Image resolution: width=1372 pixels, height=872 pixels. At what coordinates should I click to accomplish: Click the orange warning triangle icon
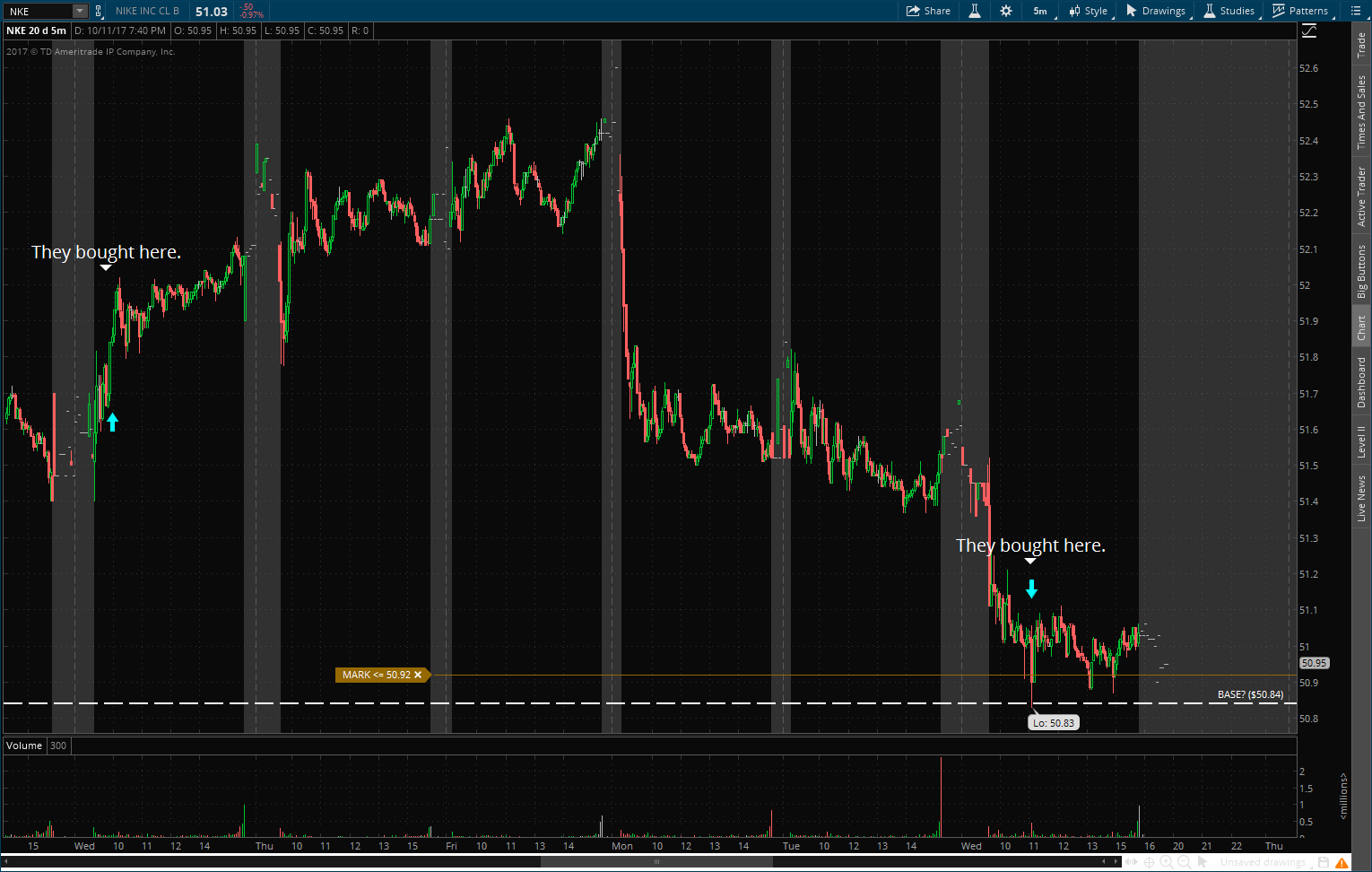1342,862
